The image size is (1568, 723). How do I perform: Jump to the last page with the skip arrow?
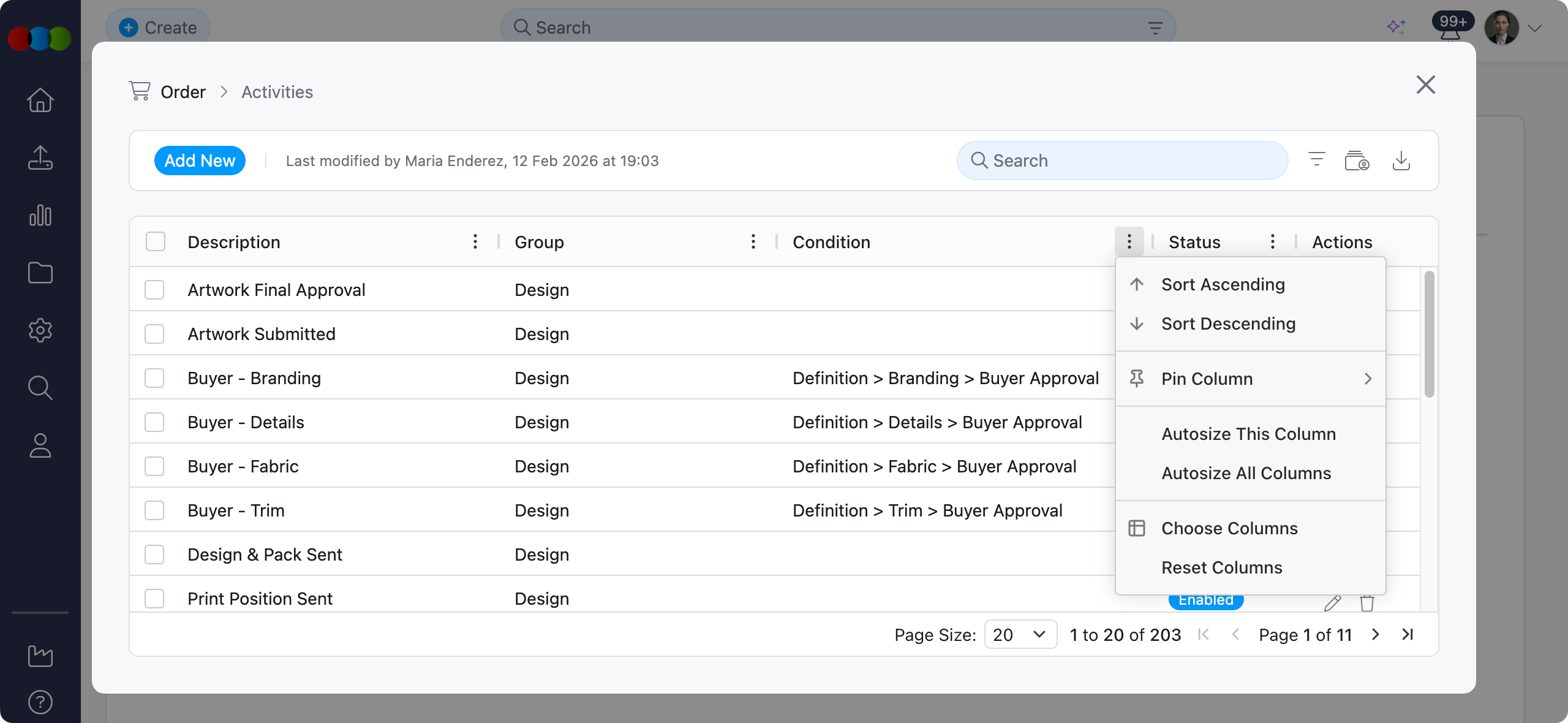pyautogui.click(x=1407, y=635)
